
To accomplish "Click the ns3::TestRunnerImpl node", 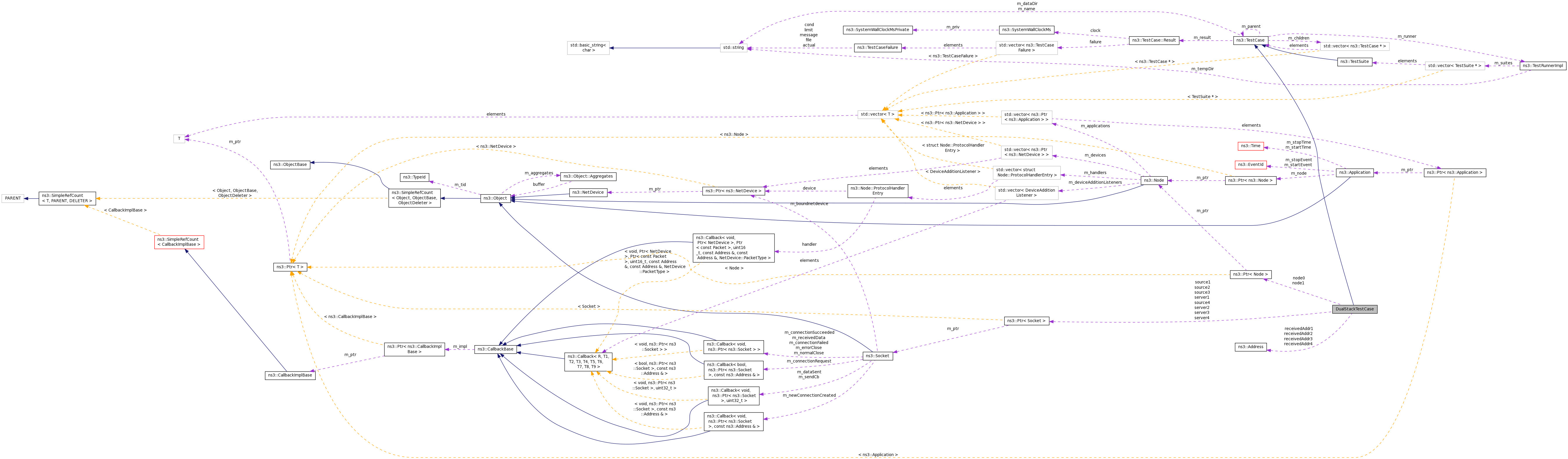I will (1543, 66).
